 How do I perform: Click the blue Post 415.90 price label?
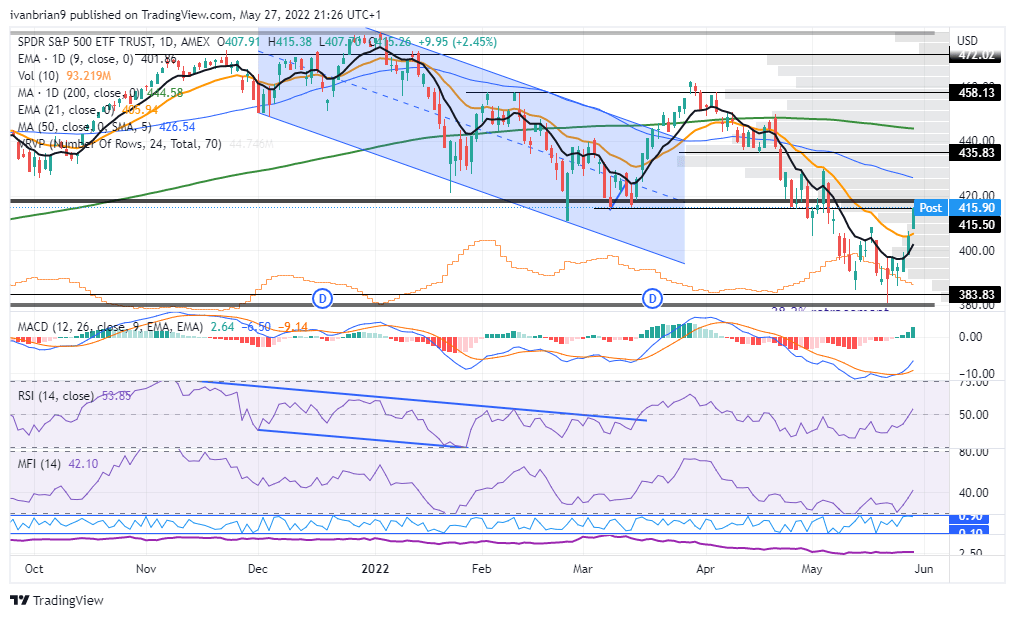957,208
